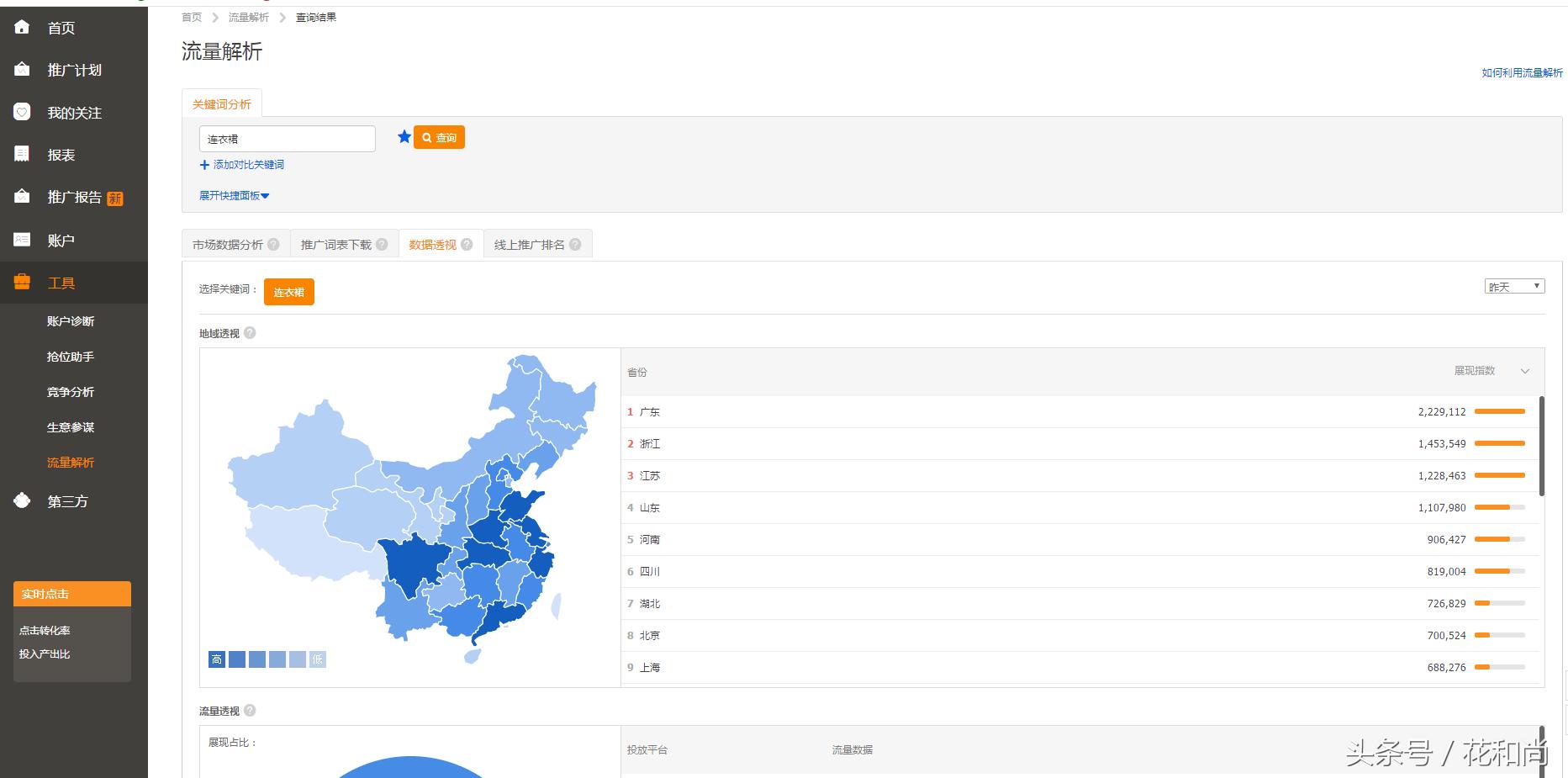The image size is (1568, 778).
Task: Open the 账户 account icon
Action: tap(22, 240)
